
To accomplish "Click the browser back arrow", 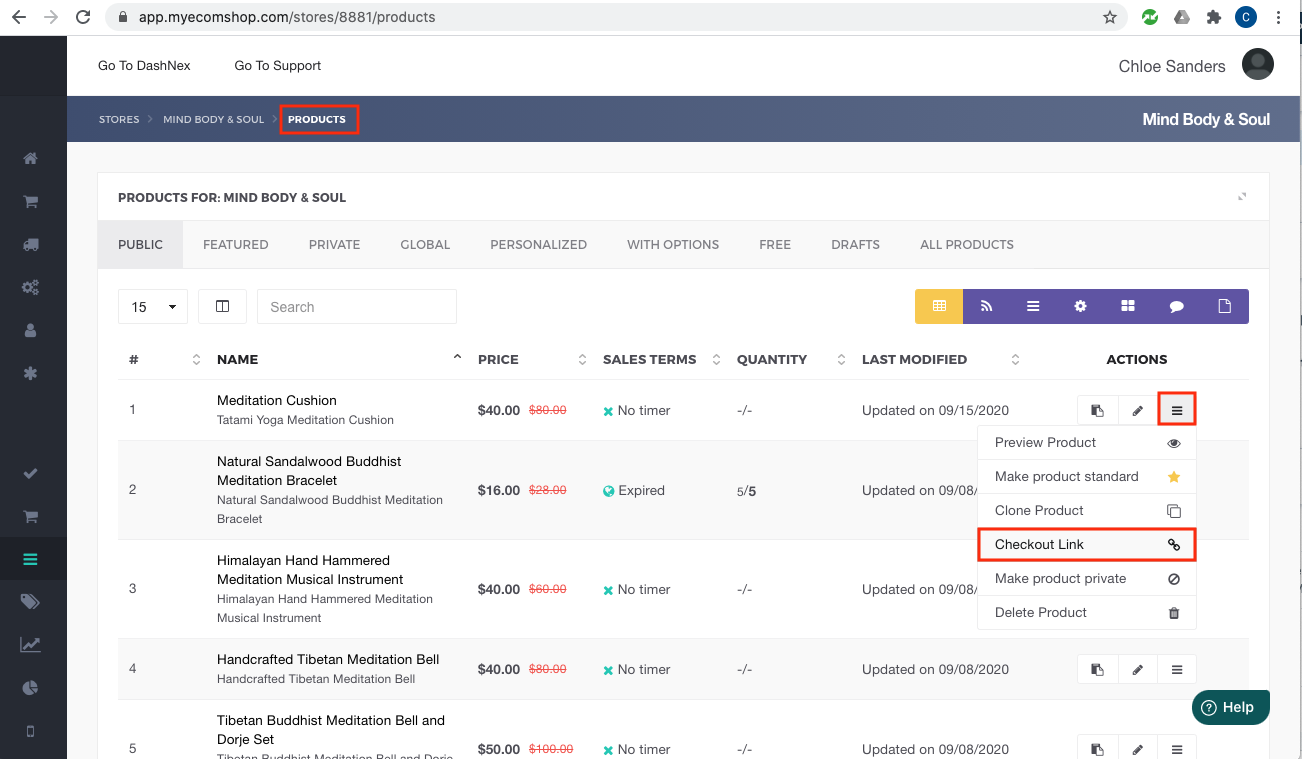I will click(19, 17).
